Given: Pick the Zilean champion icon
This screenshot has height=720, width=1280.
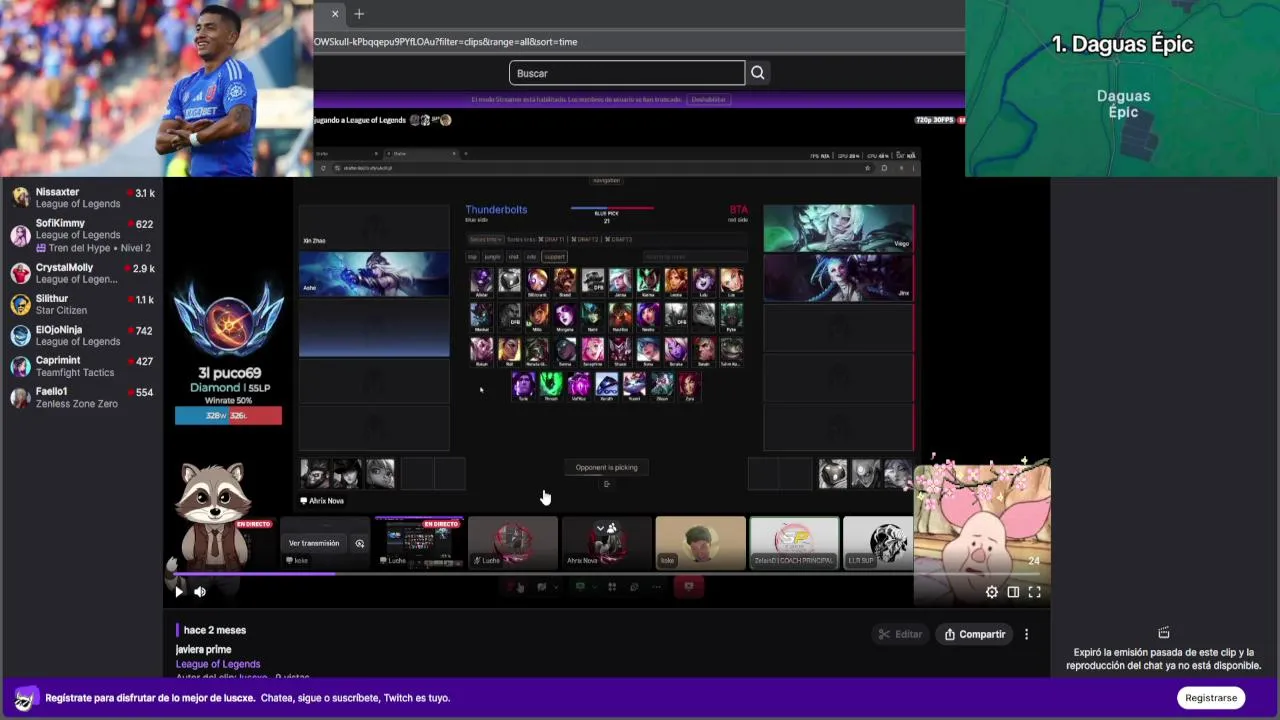Looking at the screenshot, I should pos(662,386).
